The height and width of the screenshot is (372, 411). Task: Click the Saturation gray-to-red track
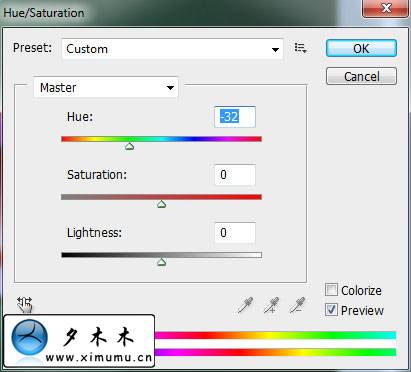(x=162, y=197)
